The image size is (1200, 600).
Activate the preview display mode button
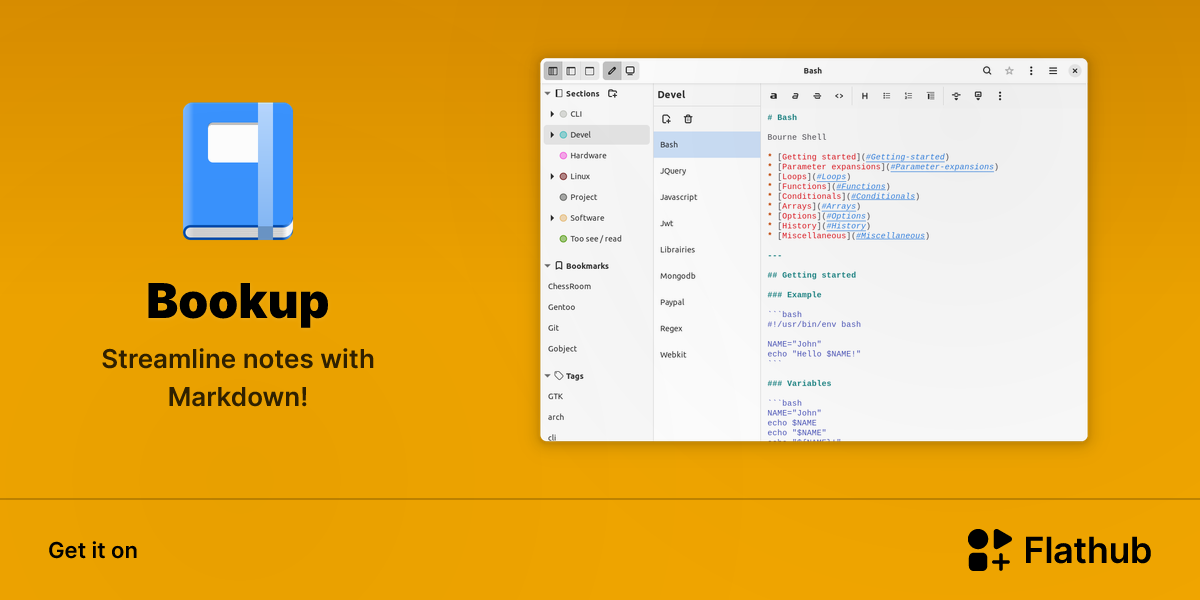630,71
